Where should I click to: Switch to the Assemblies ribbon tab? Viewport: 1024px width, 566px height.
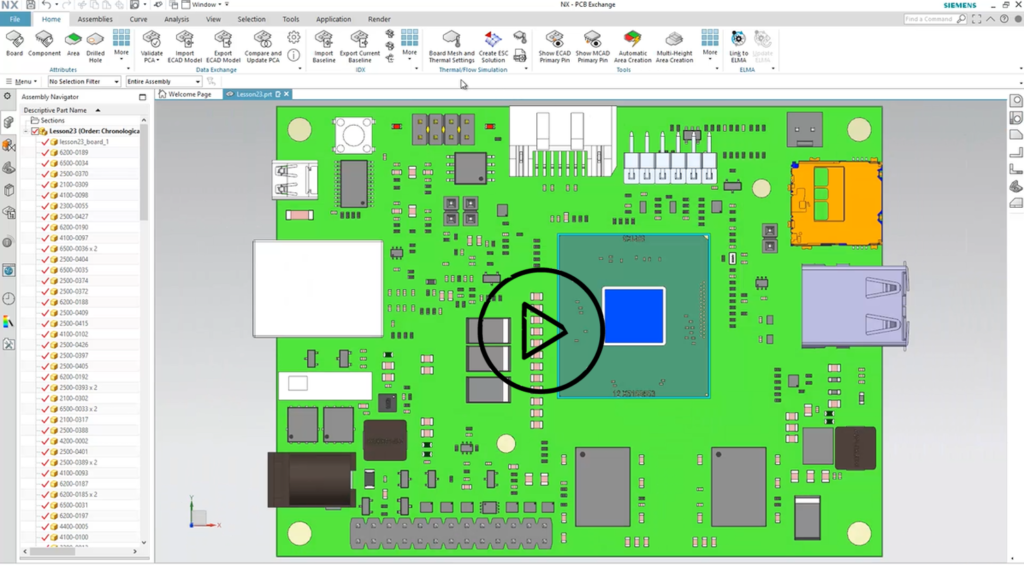click(95, 19)
